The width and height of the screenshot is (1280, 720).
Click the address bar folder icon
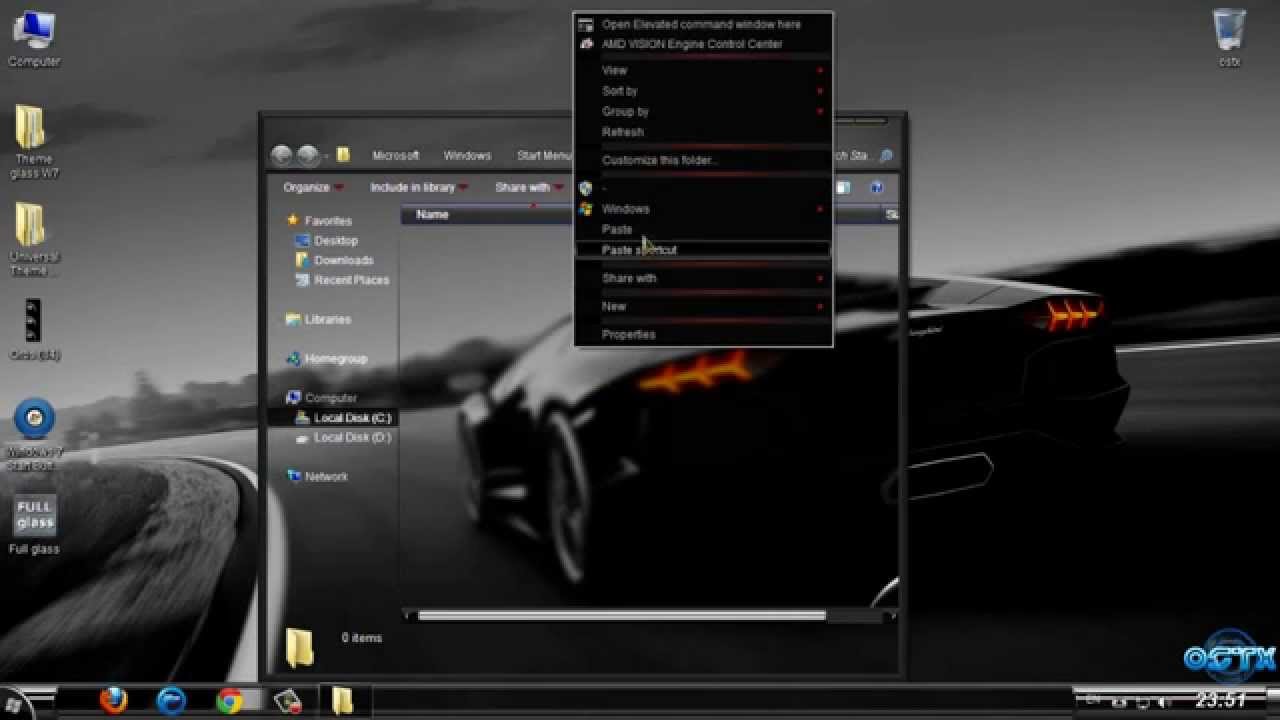343,155
